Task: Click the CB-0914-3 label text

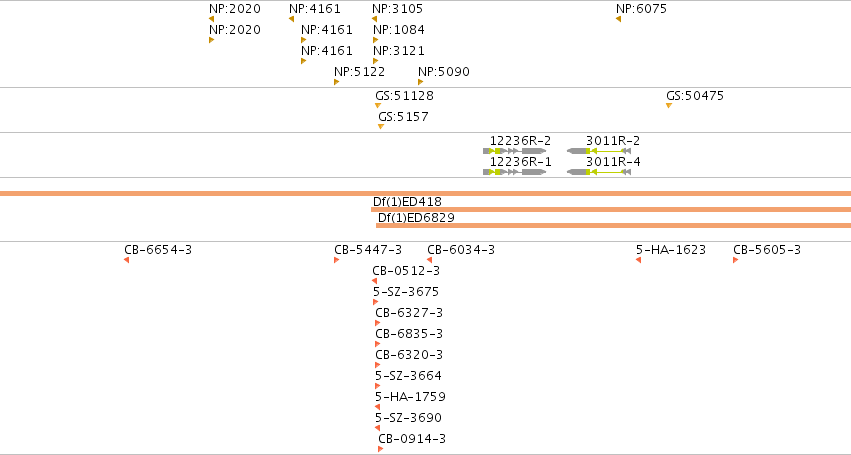Action: click(412, 439)
